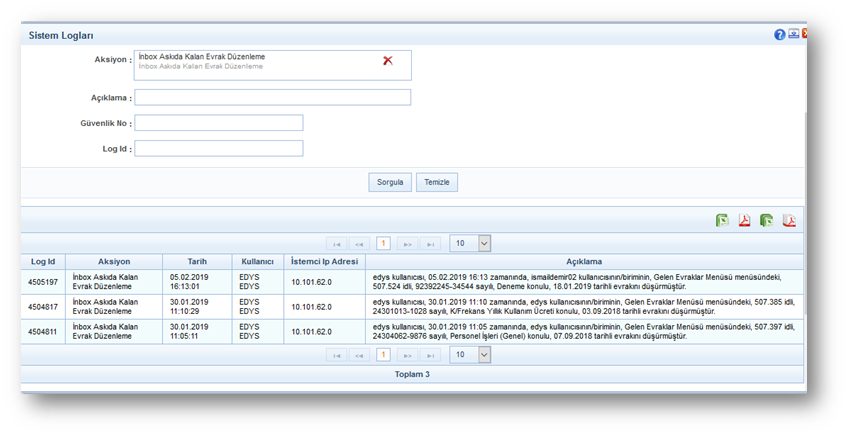
Task: Click the first red PDF export icon
Action: pyautogui.click(x=745, y=220)
